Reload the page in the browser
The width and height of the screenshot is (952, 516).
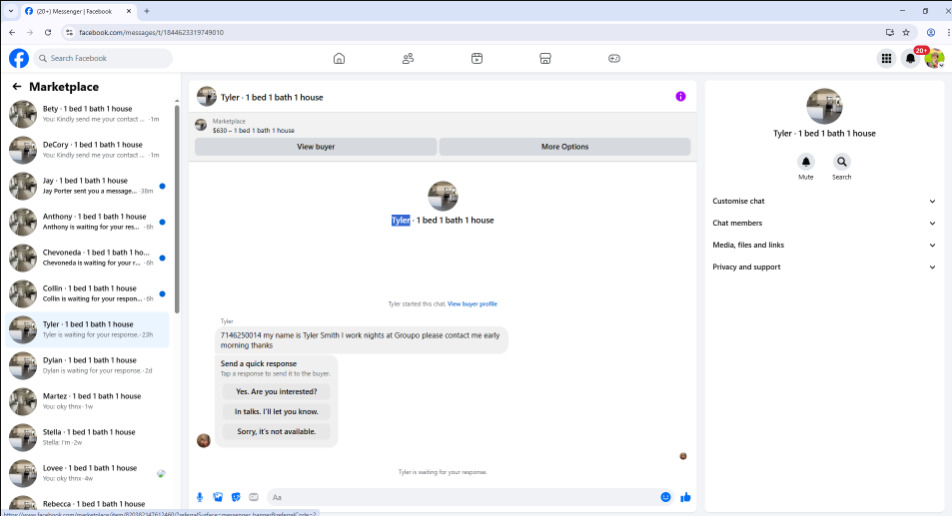pyautogui.click(x=48, y=32)
